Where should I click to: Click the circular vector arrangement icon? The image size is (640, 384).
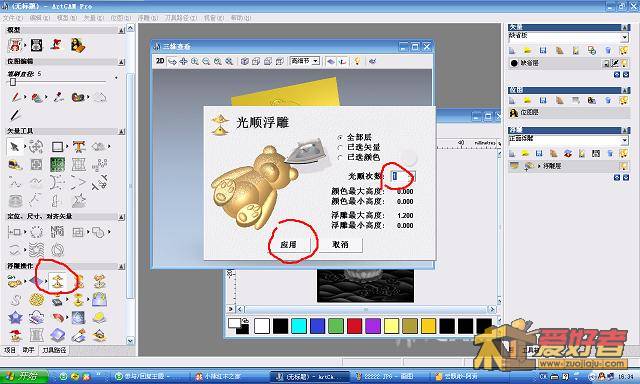[37, 232]
